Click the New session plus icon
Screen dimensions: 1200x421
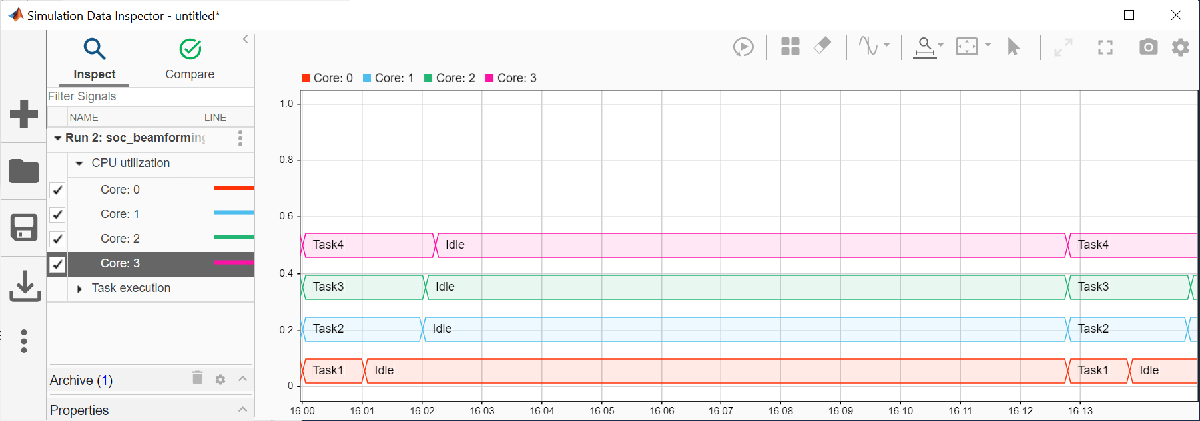pos(23,114)
